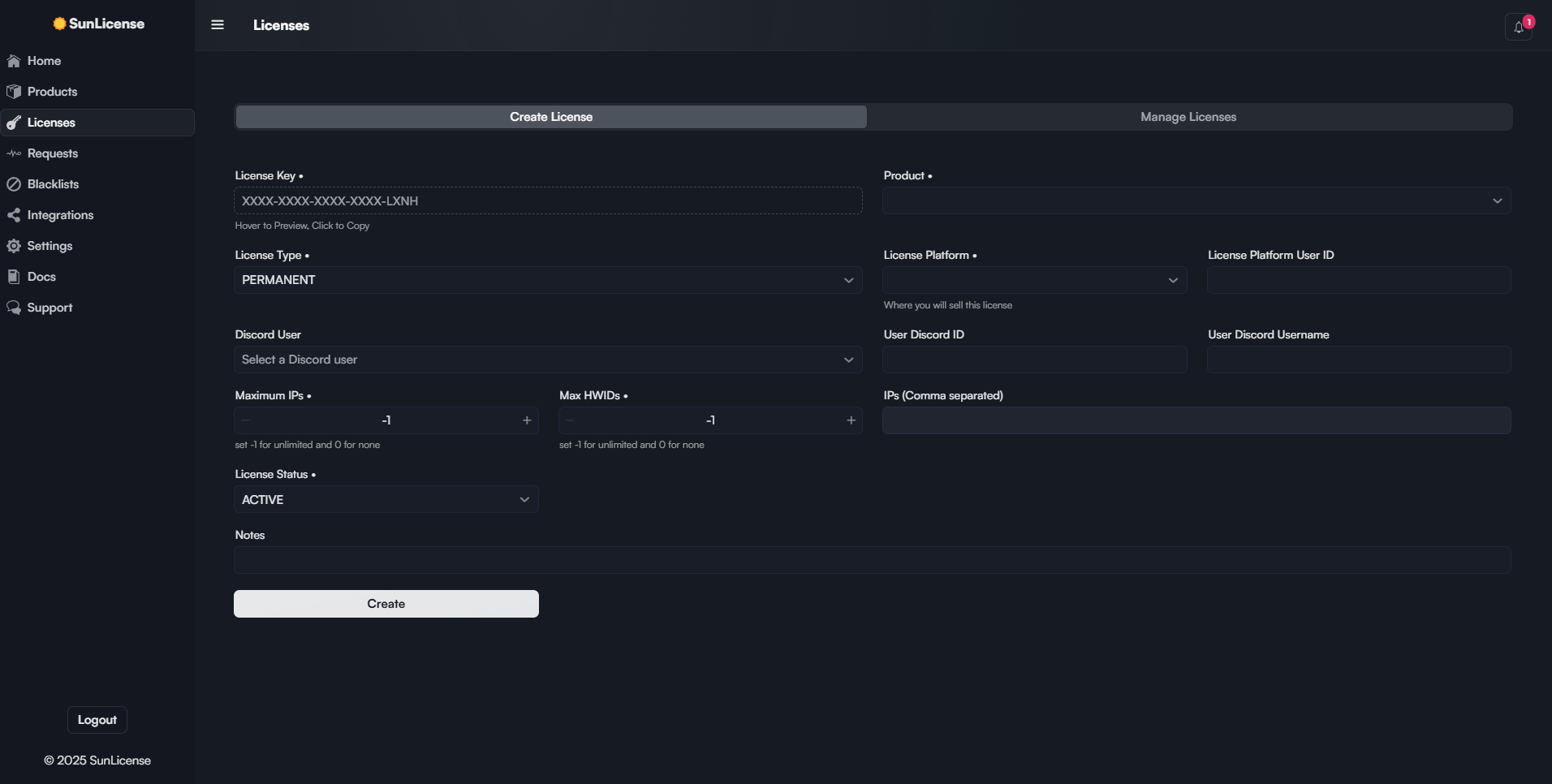The image size is (1552, 784).
Task: Click the SunLicense sun logo
Action: [59, 24]
